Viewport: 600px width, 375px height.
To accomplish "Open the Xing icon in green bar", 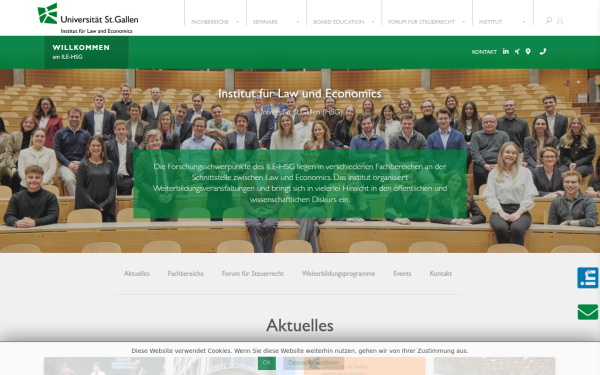I will click(x=517, y=51).
